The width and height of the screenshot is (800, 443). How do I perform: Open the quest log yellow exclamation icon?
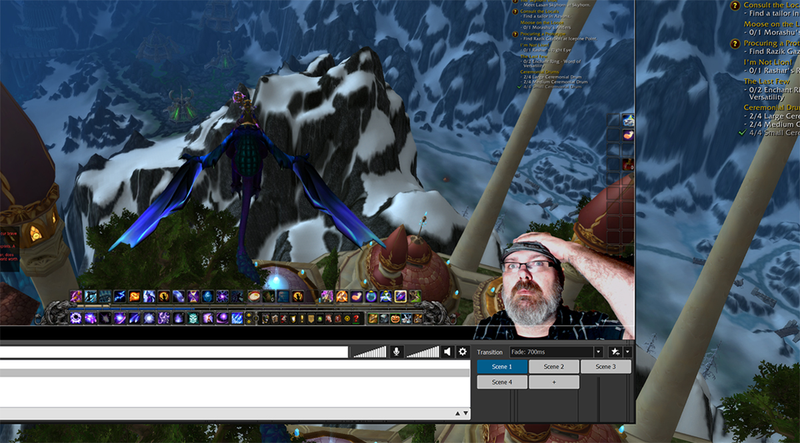click(302, 318)
